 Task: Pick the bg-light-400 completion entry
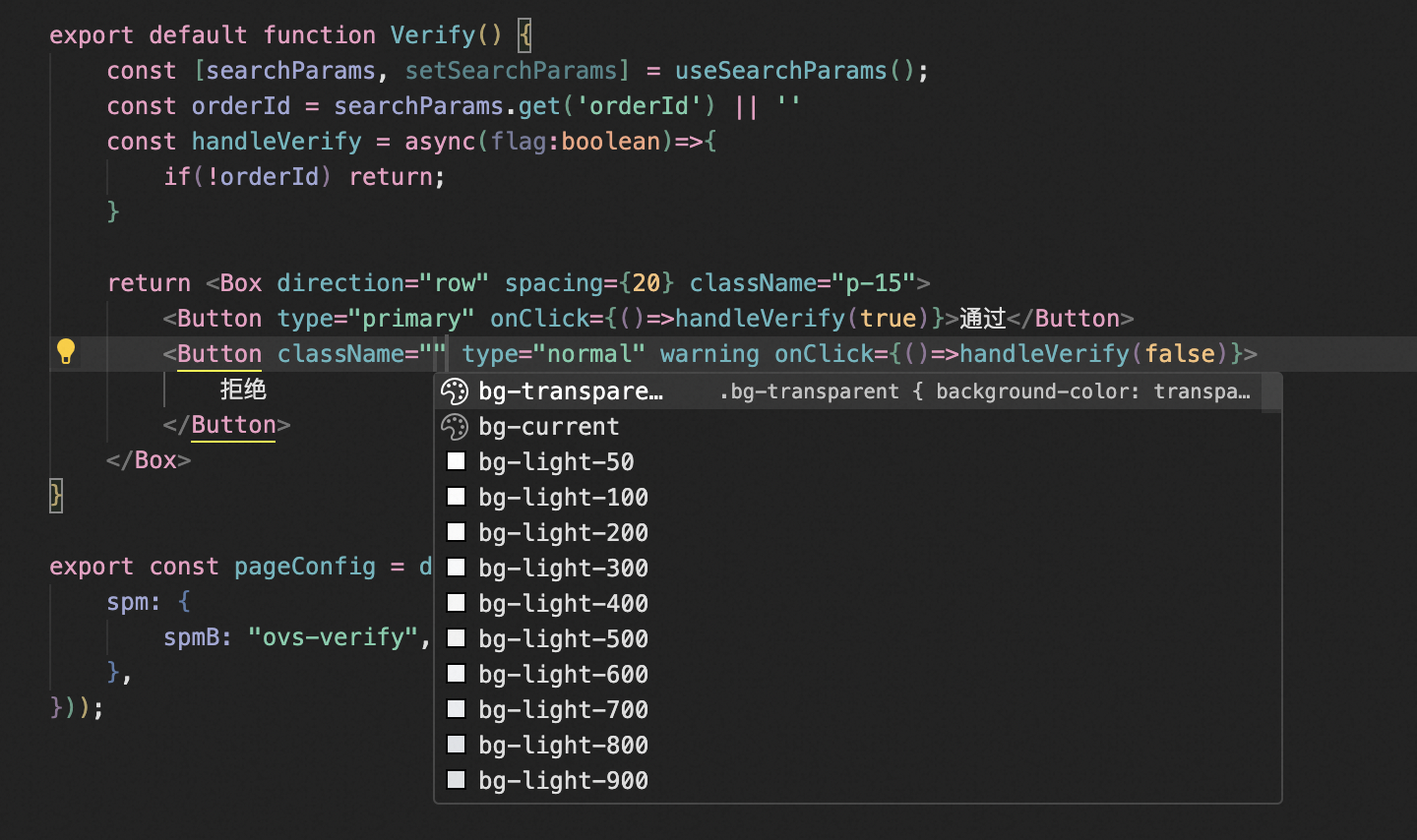[848, 604]
